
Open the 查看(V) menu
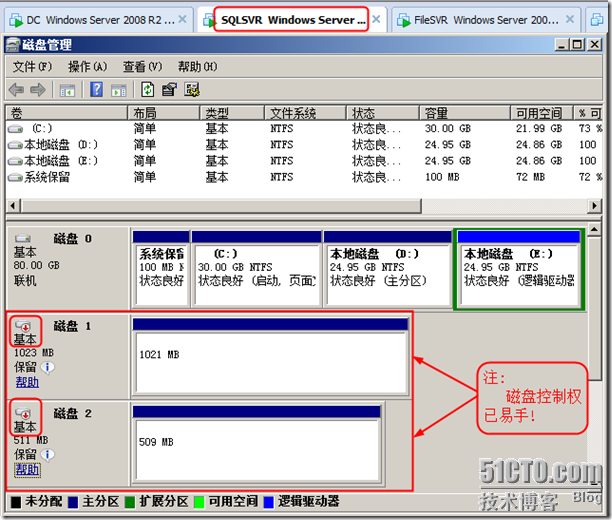tap(142, 67)
